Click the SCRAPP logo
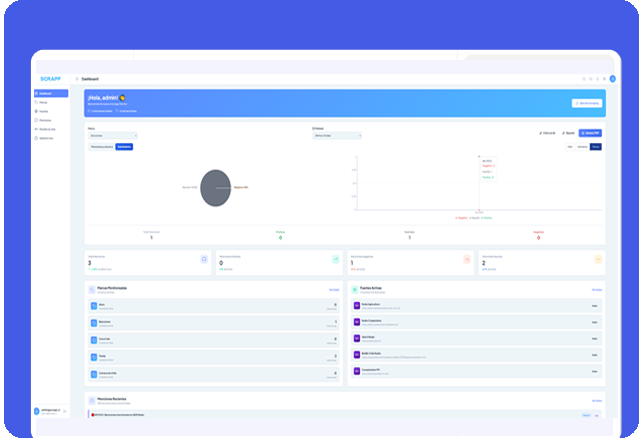 tap(50, 78)
